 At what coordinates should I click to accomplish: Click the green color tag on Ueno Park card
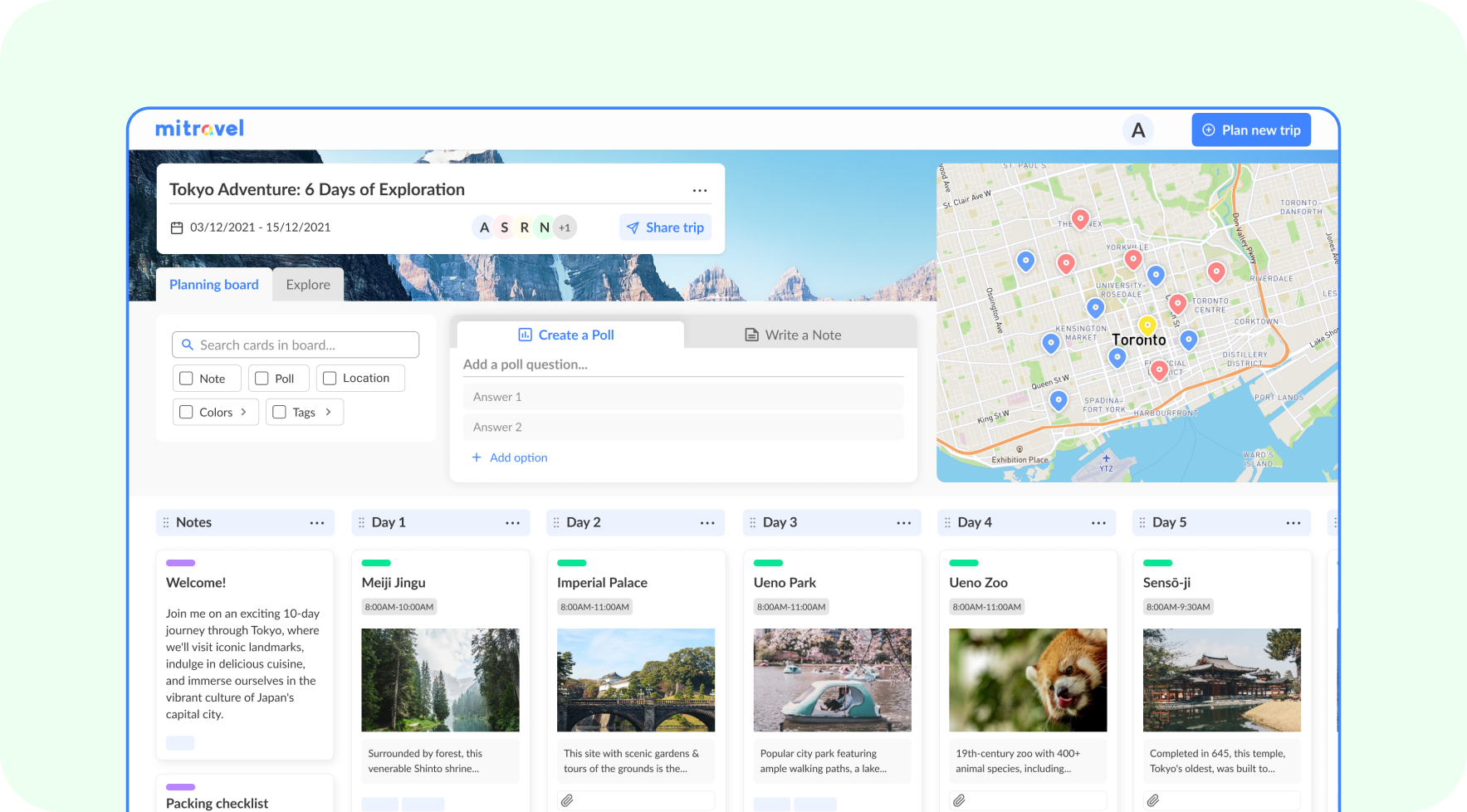(768, 563)
